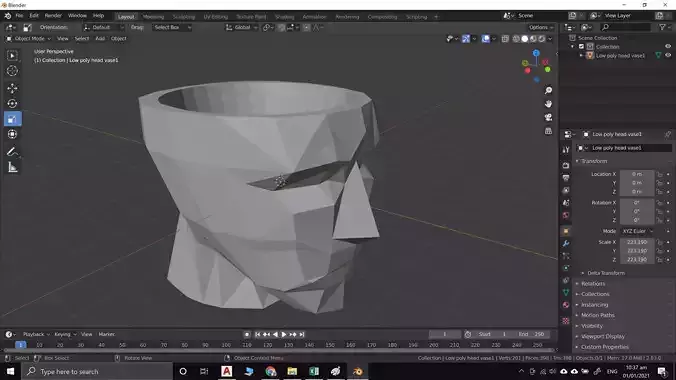
Task: Open World properties tab icon
Action: (566, 215)
